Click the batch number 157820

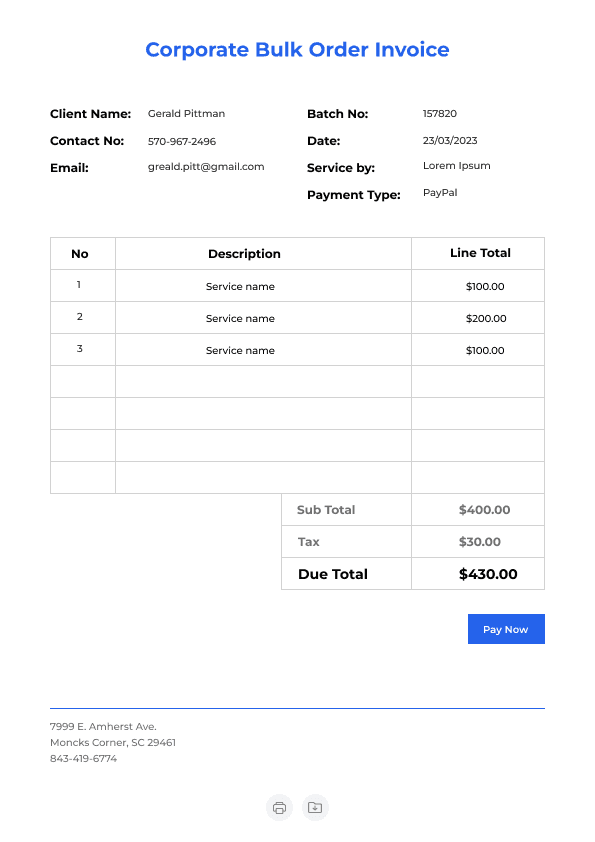tap(440, 113)
